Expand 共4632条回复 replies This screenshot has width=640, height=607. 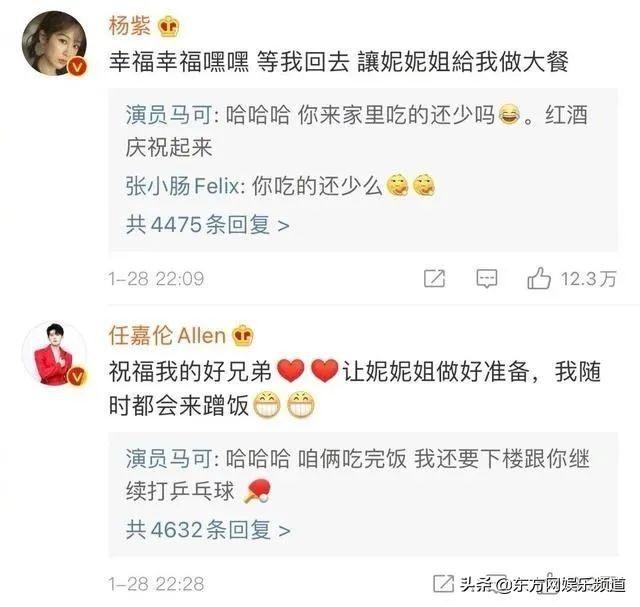click(x=208, y=529)
